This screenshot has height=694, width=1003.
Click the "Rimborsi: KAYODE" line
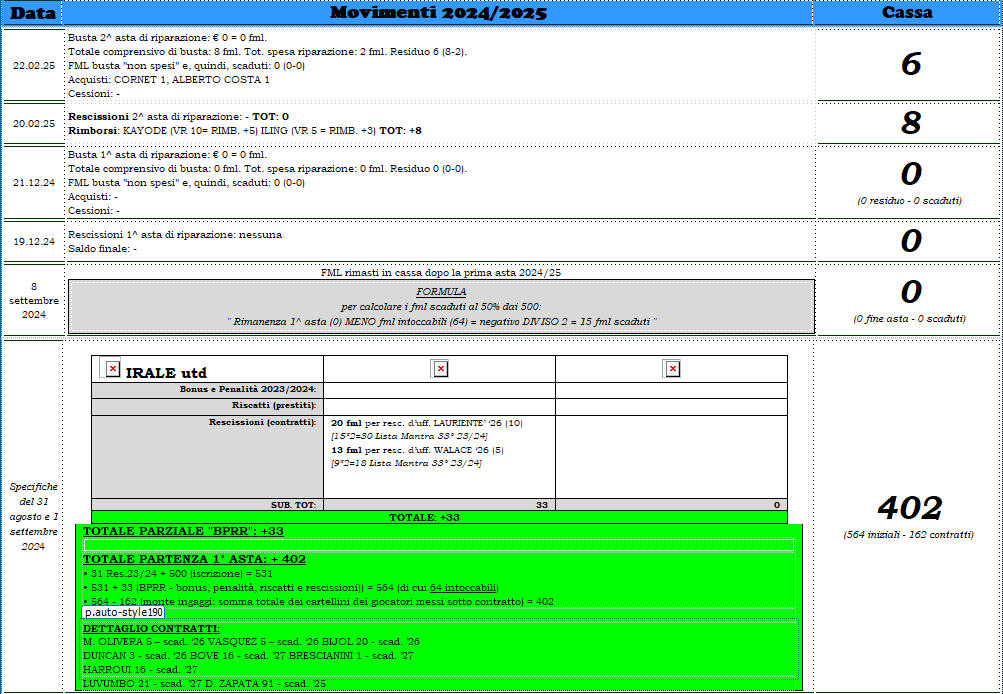(x=244, y=130)
